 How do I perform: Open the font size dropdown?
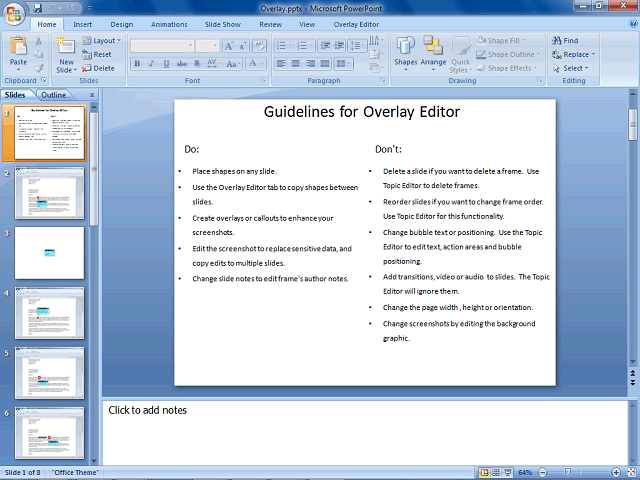tap(216, 46)
